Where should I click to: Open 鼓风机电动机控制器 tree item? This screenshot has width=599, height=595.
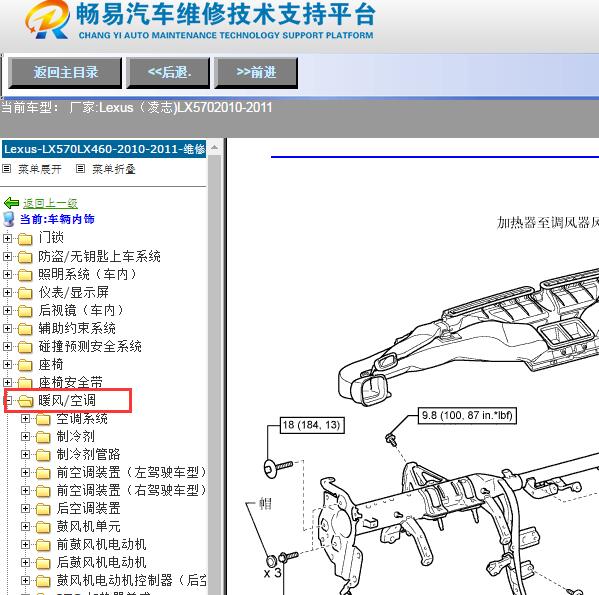(x=131, y=580)
